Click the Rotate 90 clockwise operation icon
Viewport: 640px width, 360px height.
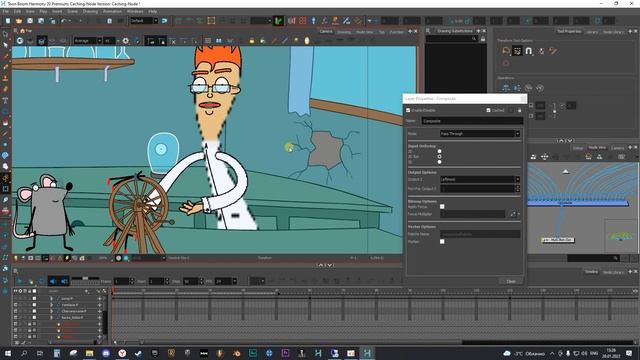pyautogui.click(x=529, y=88)
